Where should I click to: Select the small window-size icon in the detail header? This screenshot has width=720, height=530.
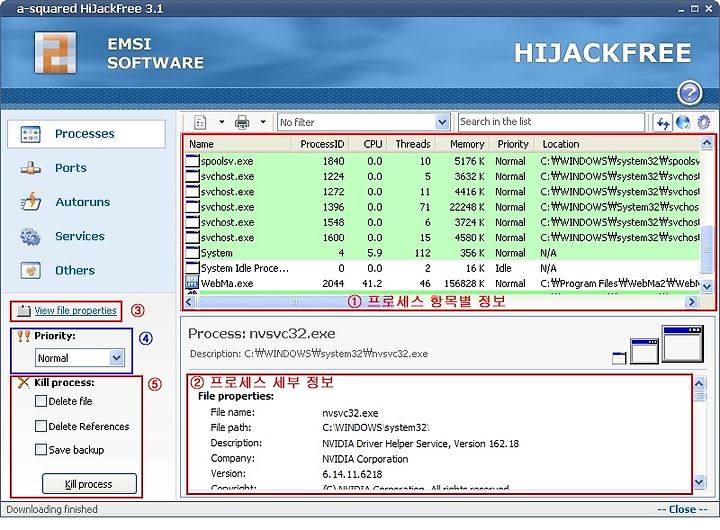point(619,358)
